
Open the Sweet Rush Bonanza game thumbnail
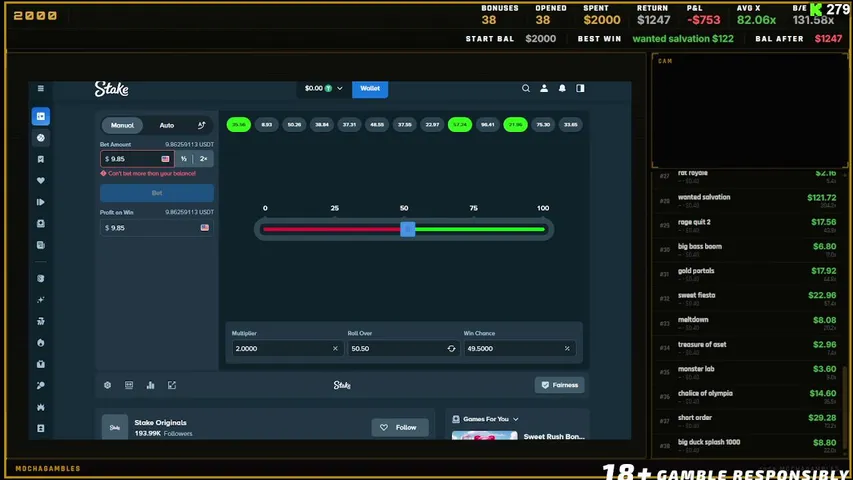click(x=485, y=435)
